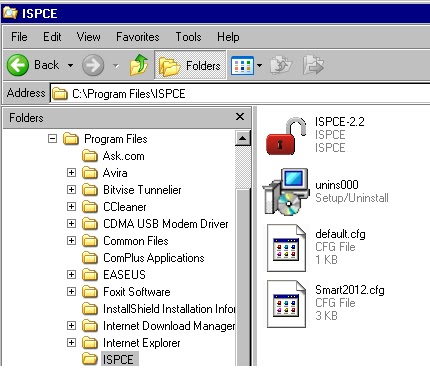Toggle the Folders pane button
Screen dimensions: 430x368
coord(190,65)
